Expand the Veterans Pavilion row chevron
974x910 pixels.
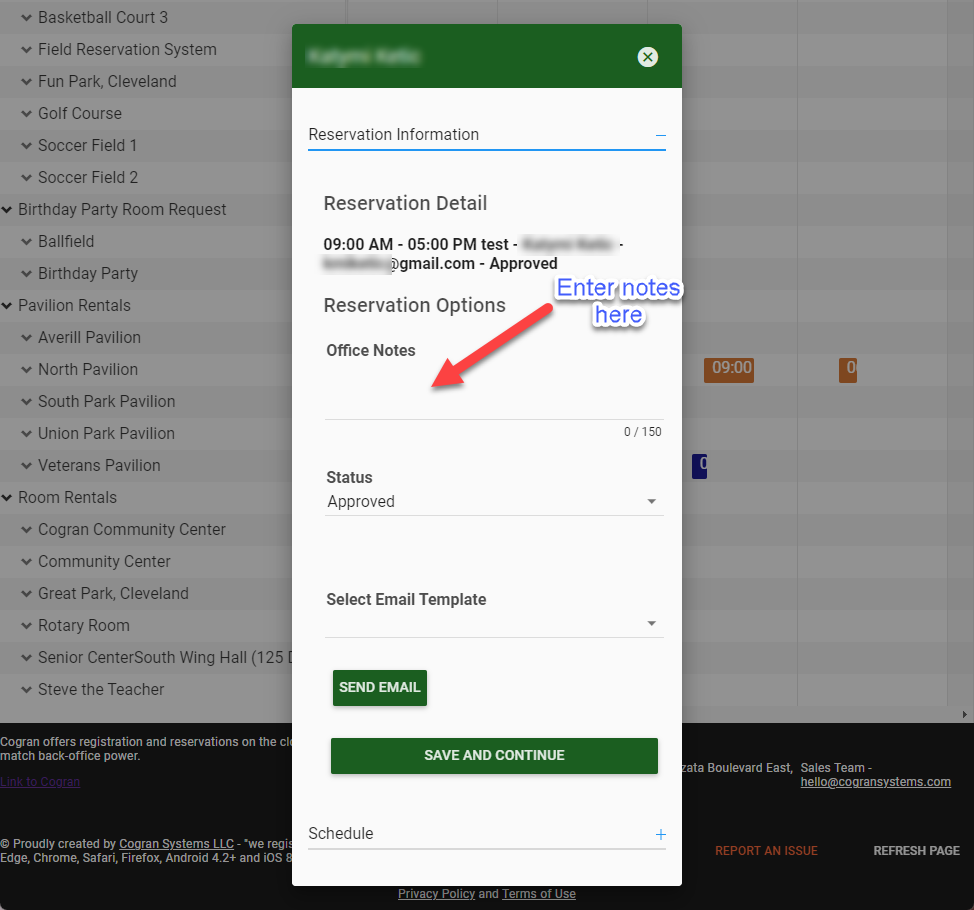(x=27, y=466)
